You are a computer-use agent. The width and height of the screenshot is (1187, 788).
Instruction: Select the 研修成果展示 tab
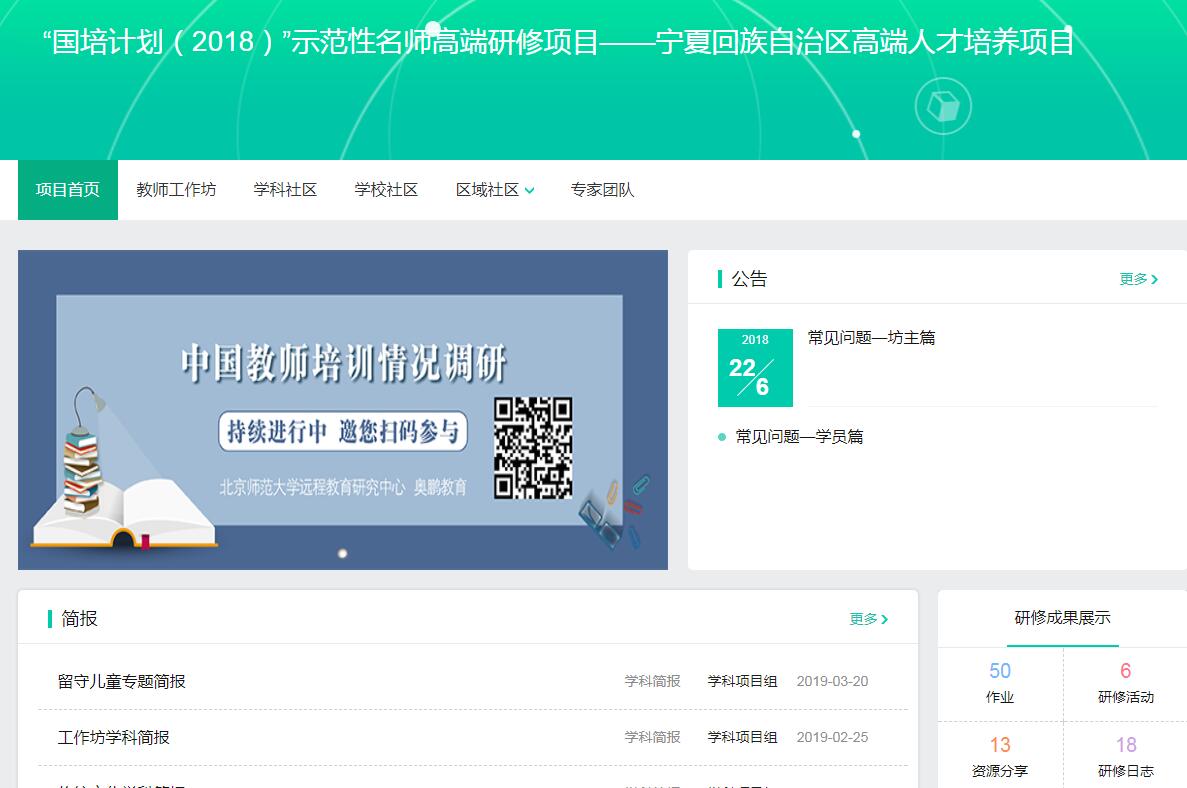point(1062,618)
